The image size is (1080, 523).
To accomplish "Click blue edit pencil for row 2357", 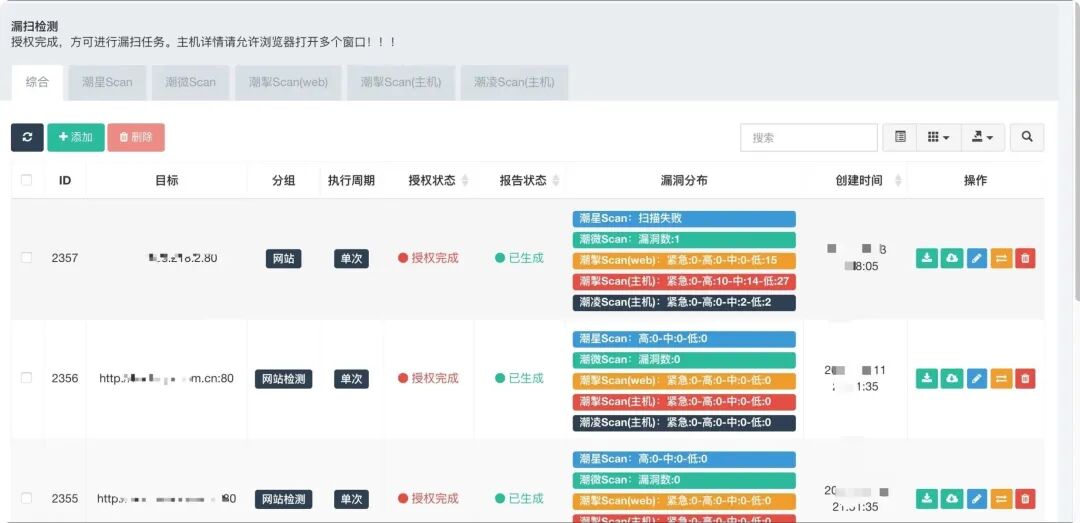I will pos(977,258).
